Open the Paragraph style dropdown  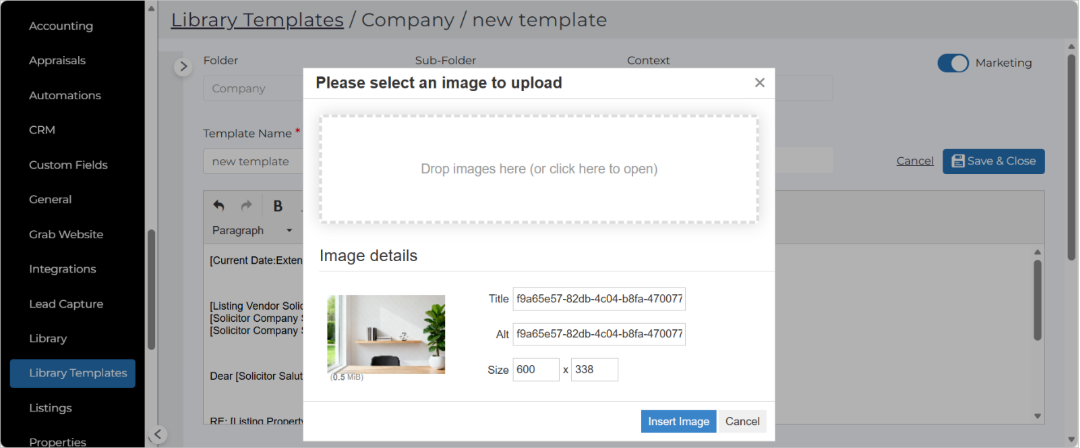[x=252, y=230]
